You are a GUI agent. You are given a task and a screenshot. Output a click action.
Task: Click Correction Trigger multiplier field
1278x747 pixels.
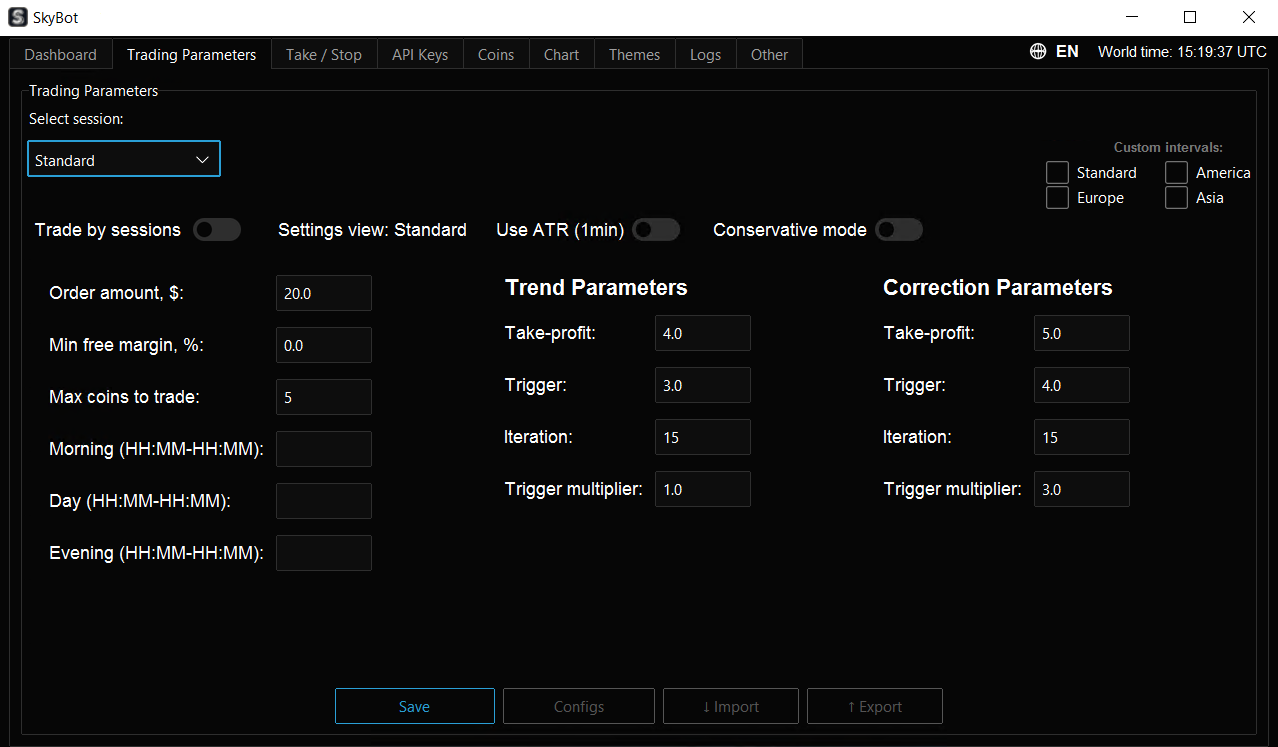[1082, 489]
